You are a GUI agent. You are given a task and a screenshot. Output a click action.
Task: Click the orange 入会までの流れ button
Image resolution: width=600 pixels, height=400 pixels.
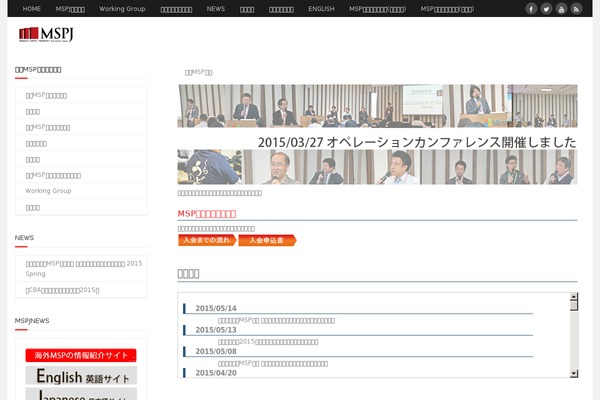coord(207,240)
